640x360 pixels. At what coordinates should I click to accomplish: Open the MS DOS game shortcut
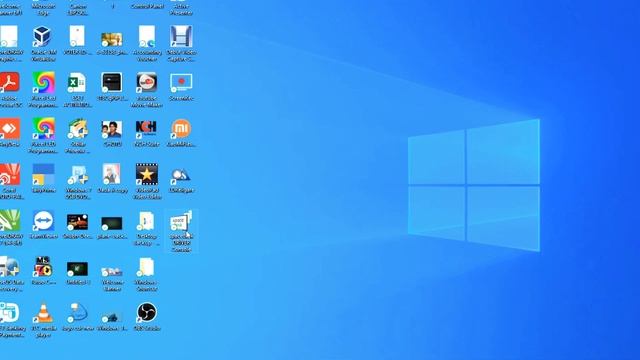[43, 266]
